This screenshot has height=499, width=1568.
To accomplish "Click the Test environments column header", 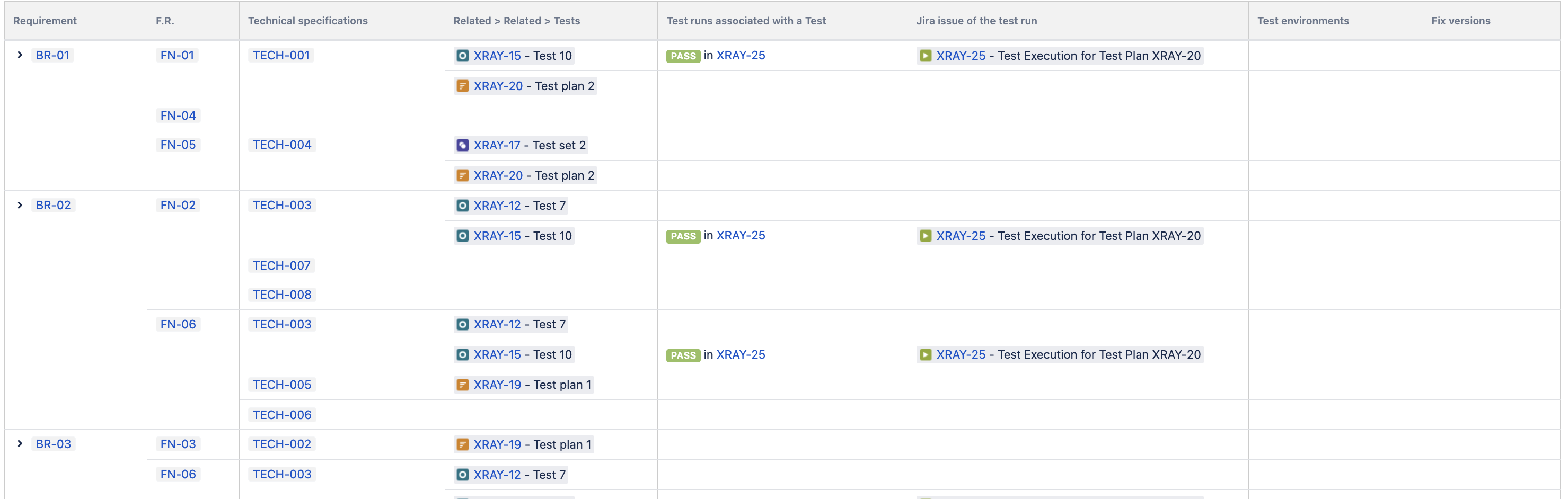I will click(1302, 21).
